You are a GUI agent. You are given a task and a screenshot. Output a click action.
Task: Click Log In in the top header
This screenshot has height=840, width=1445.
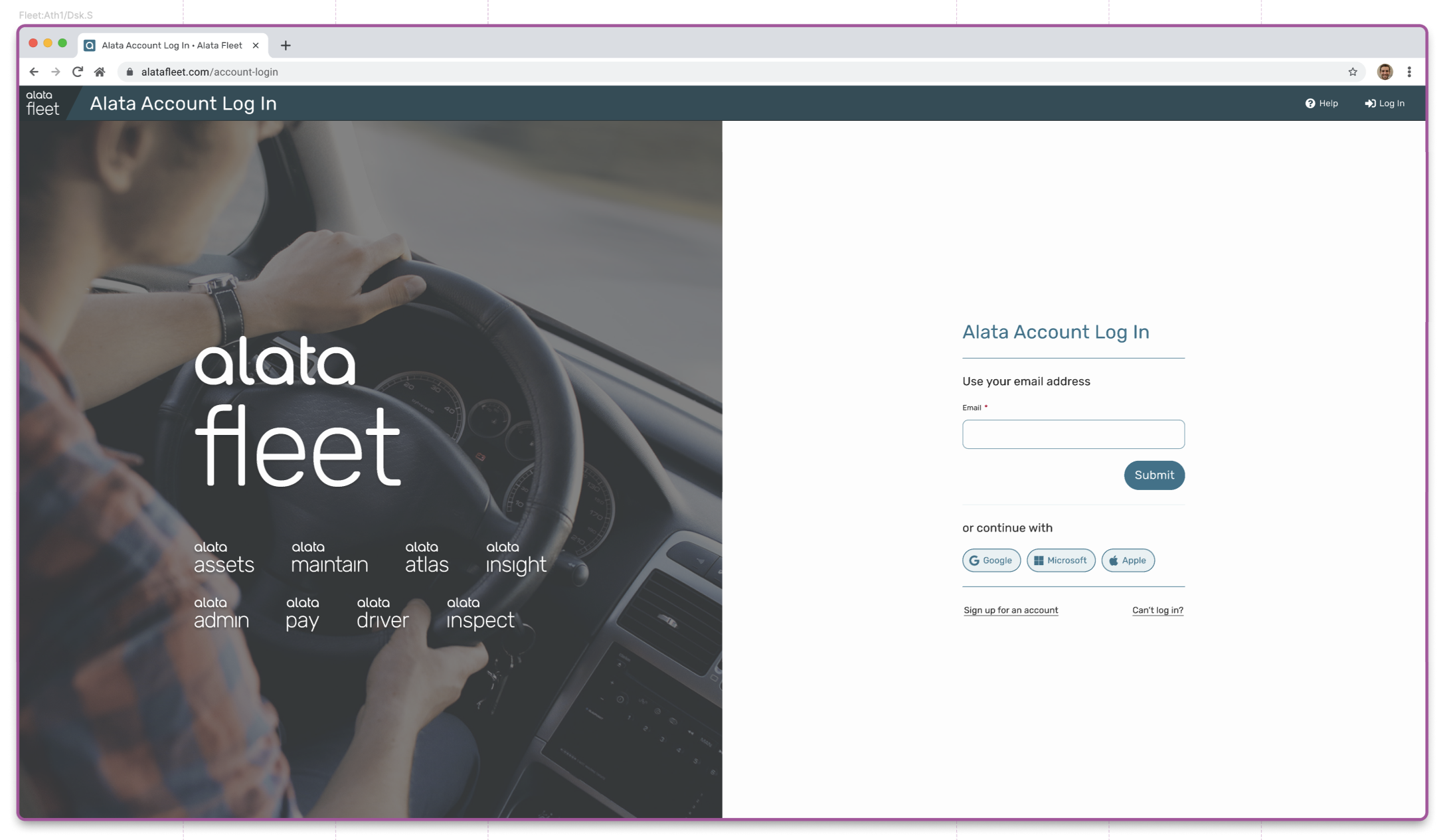(1385, 104)
